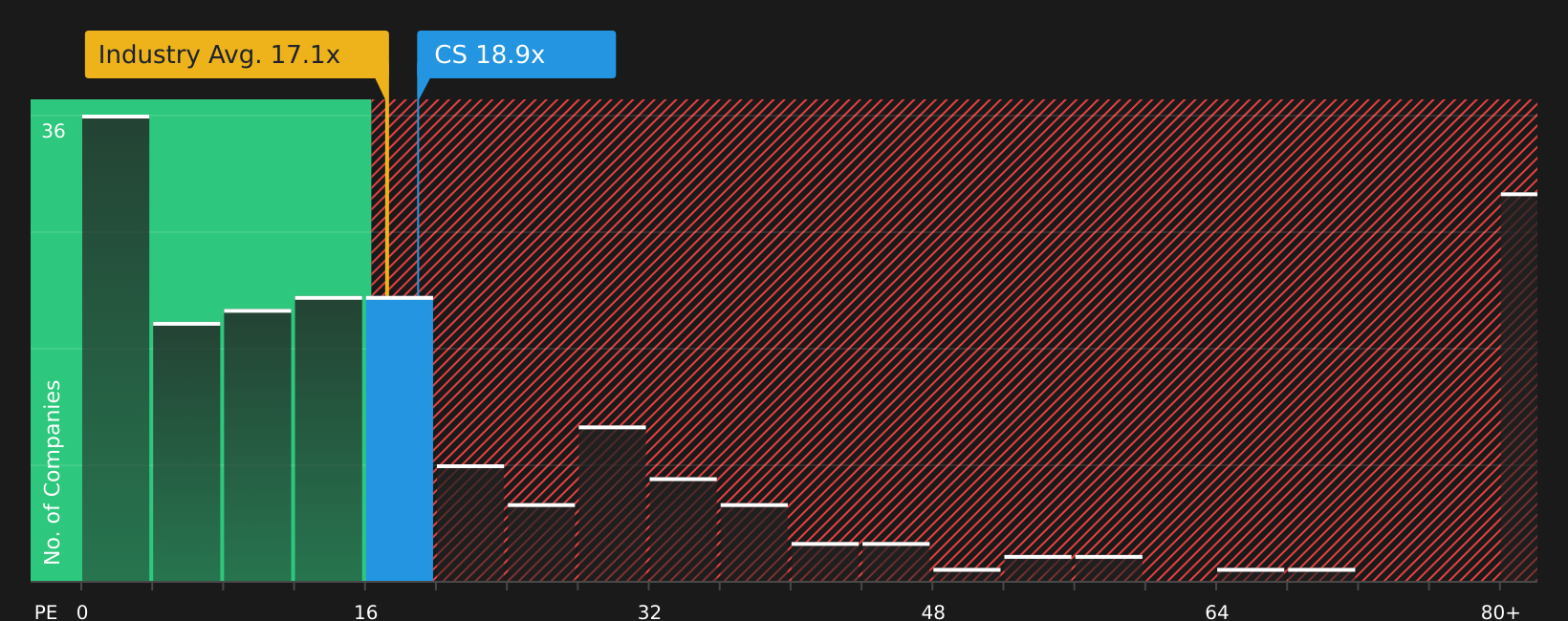Screen dimensions: 1568x621
Task: Click the No. of Companies axis label
Action: point(53,472)
